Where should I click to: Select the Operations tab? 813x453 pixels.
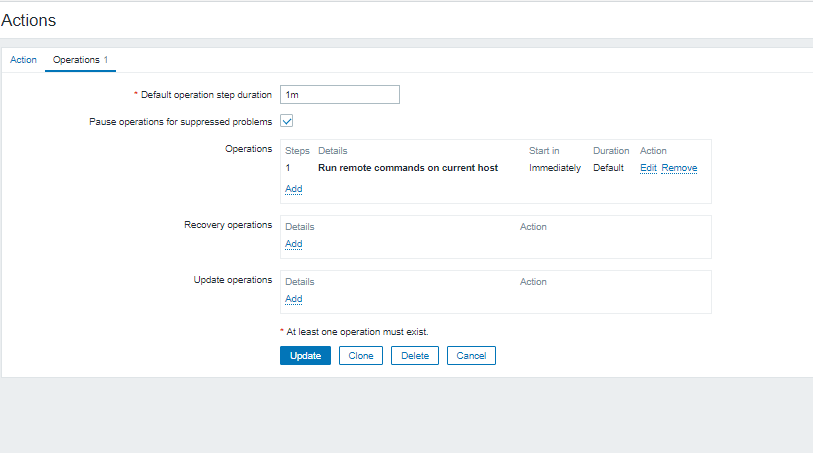click(x=80, y=60)
